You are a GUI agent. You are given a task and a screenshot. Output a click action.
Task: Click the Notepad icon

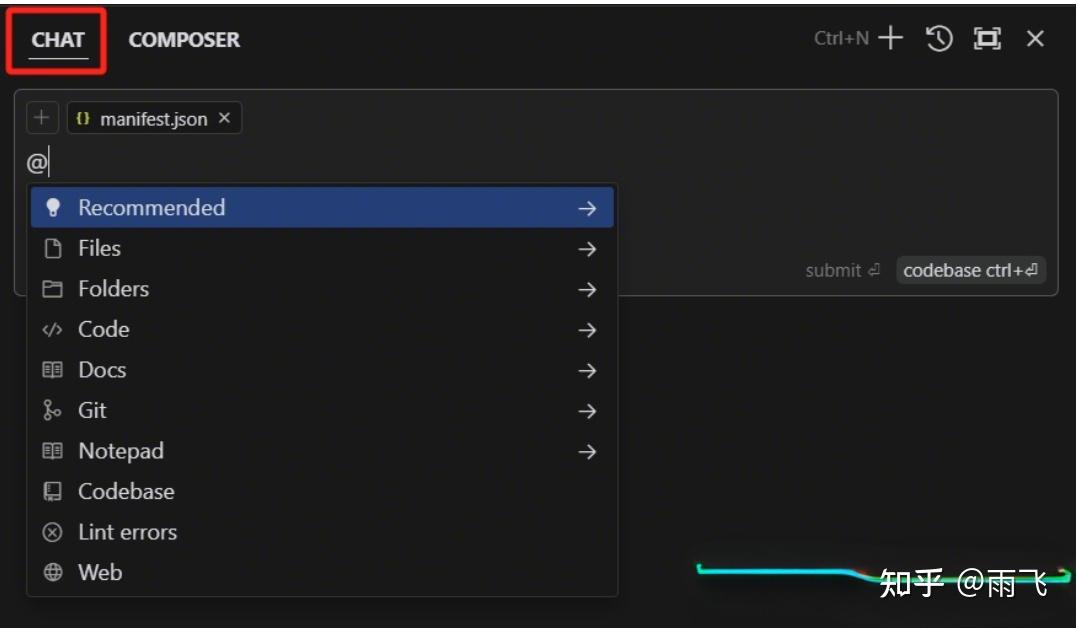coord(52,451)
